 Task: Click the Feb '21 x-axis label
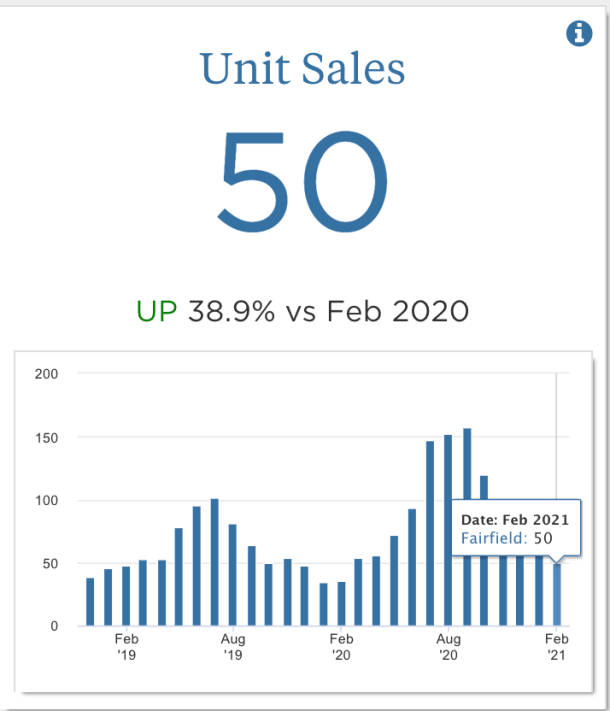pos(556,646)
